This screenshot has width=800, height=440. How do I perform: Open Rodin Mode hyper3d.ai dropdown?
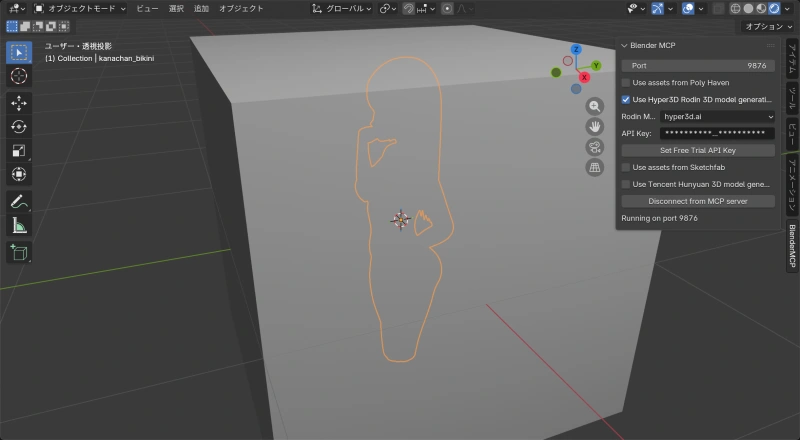coord(717,116)
